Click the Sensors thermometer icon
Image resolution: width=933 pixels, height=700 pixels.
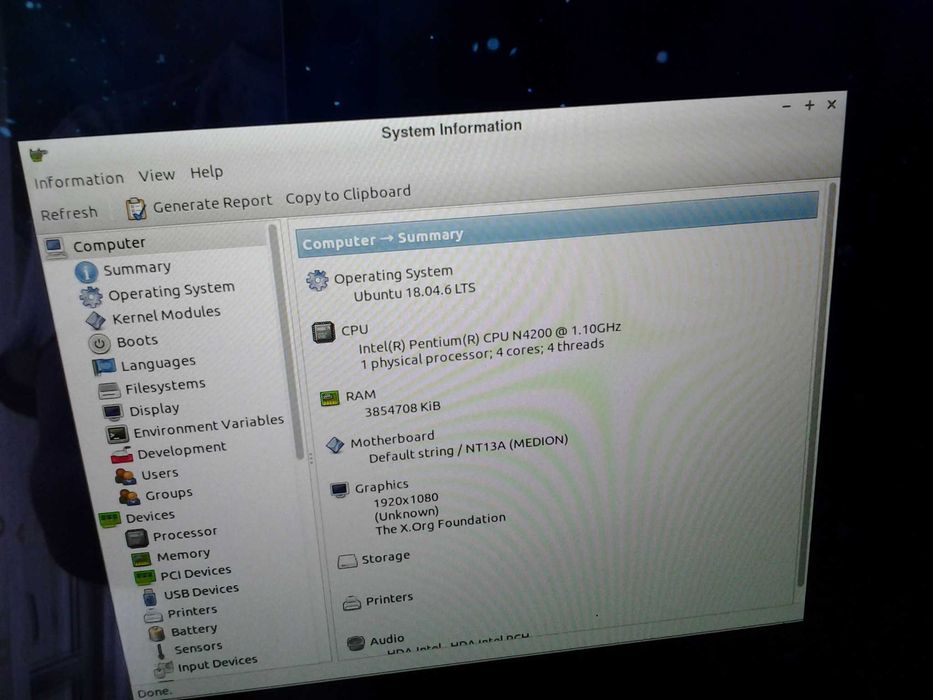pos(161,651)
